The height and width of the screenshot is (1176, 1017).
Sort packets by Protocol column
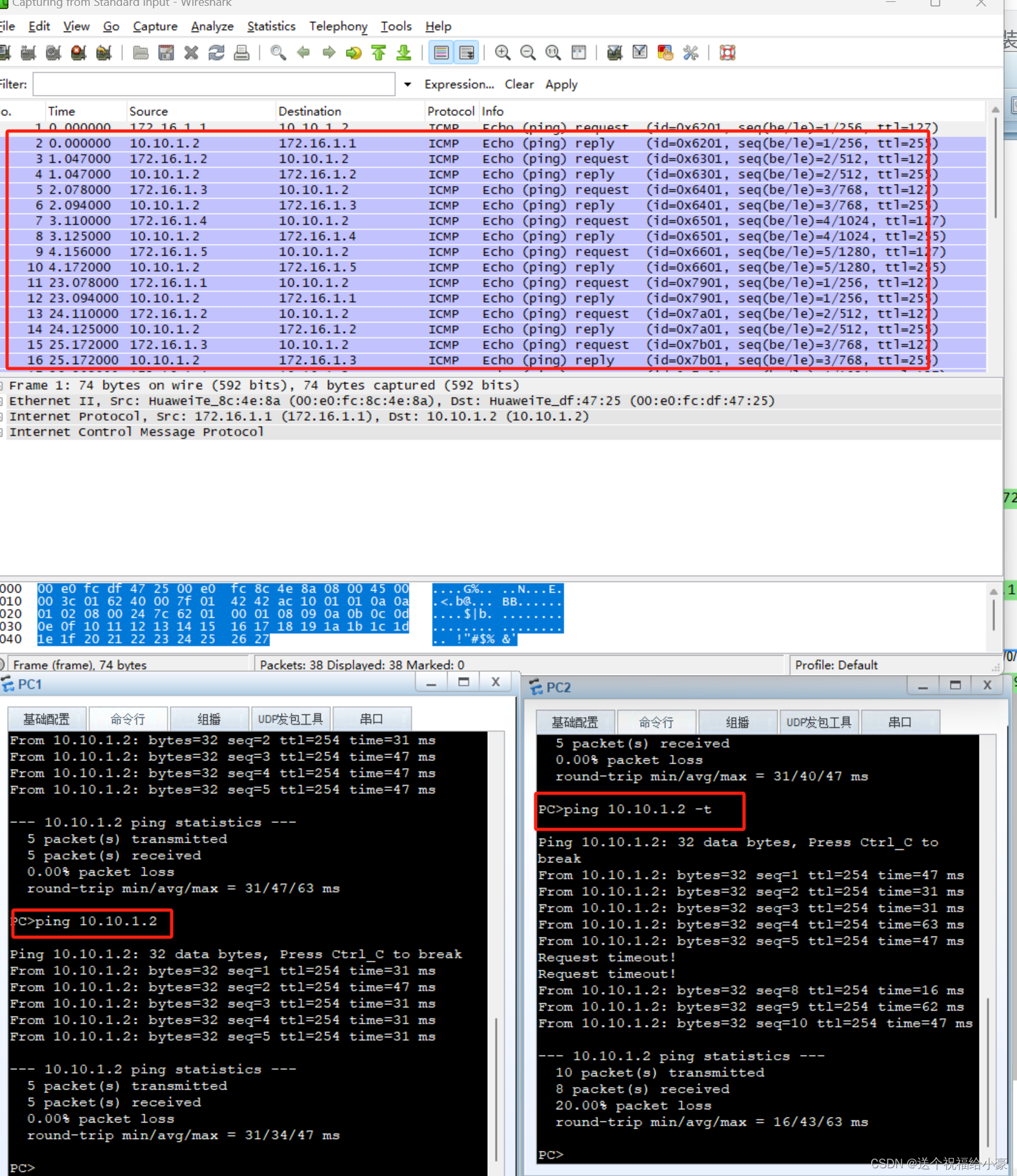tap(451, 111)
